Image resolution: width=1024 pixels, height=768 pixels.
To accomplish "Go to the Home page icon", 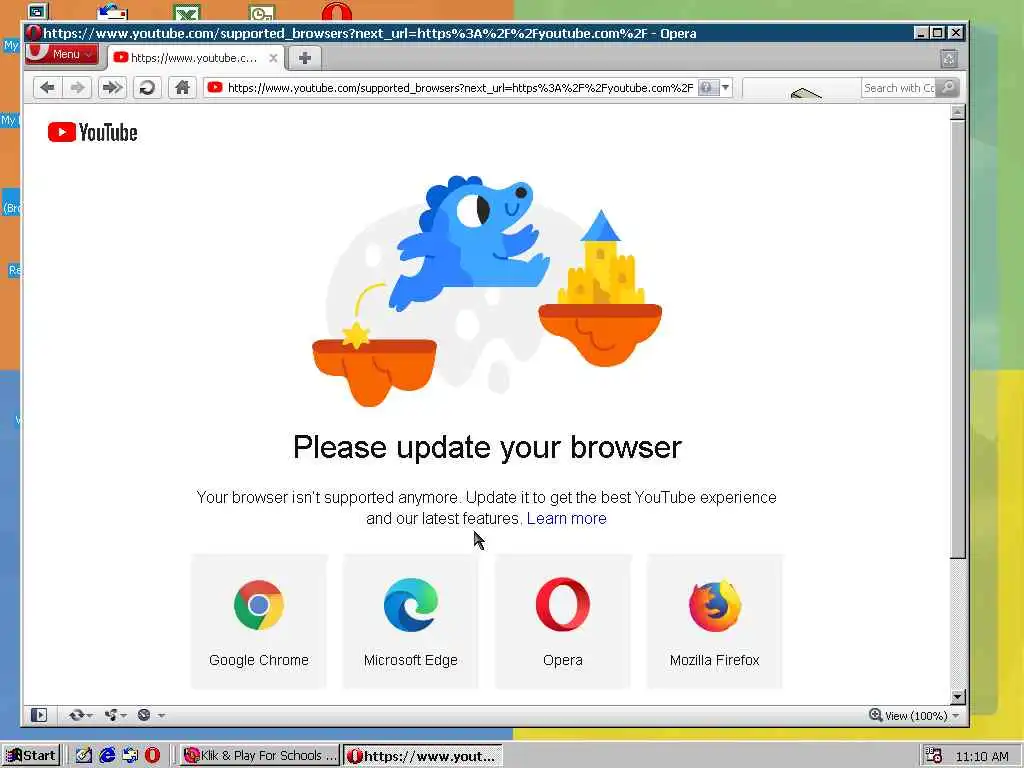I will [182, 88].
